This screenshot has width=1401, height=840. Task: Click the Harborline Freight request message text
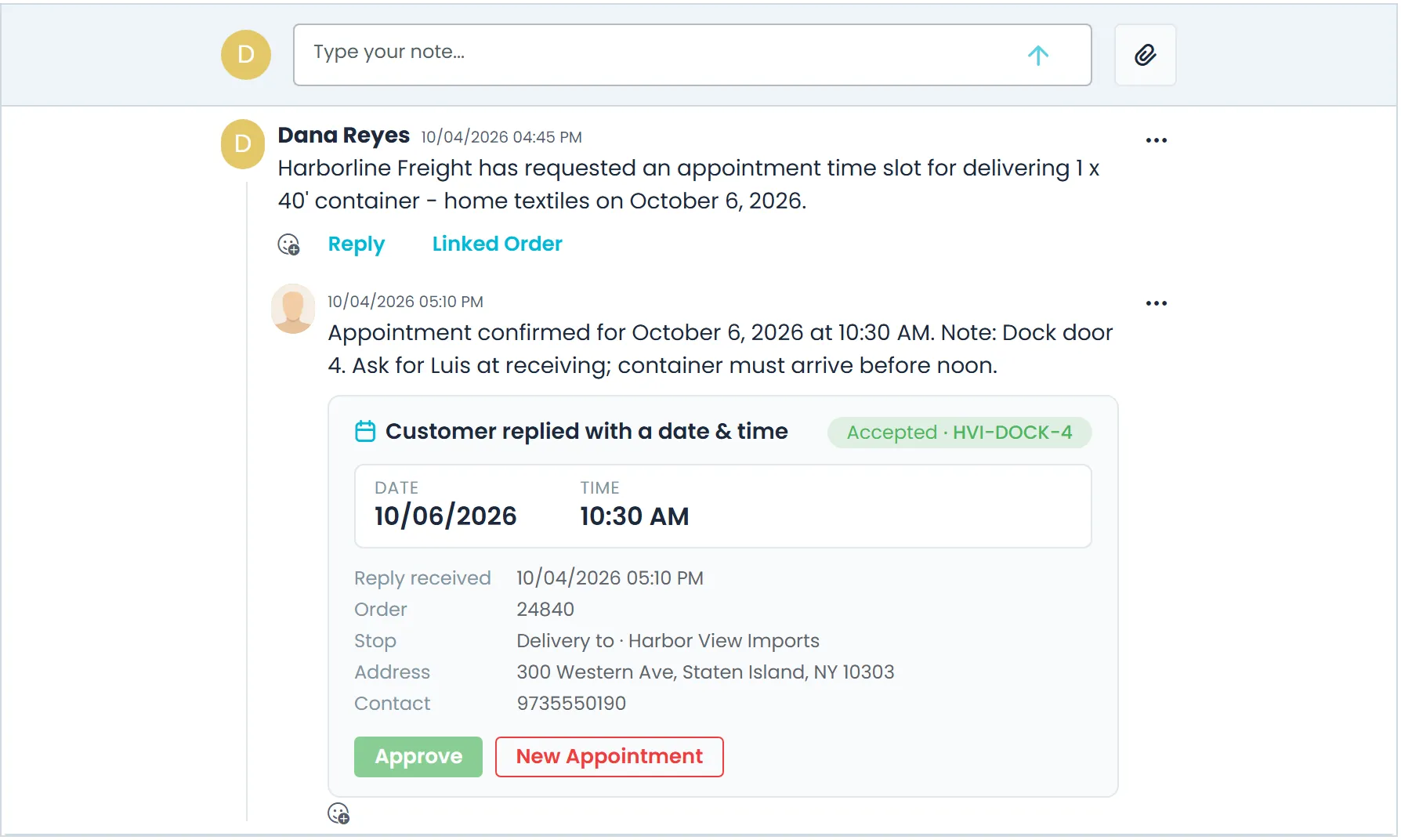click(x=689, y=184)
